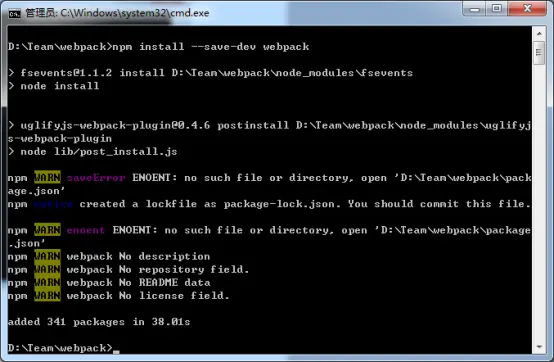Click the scrollbar down arrow
The width and height of the screenshot is (554, 362).
[539, 347]
